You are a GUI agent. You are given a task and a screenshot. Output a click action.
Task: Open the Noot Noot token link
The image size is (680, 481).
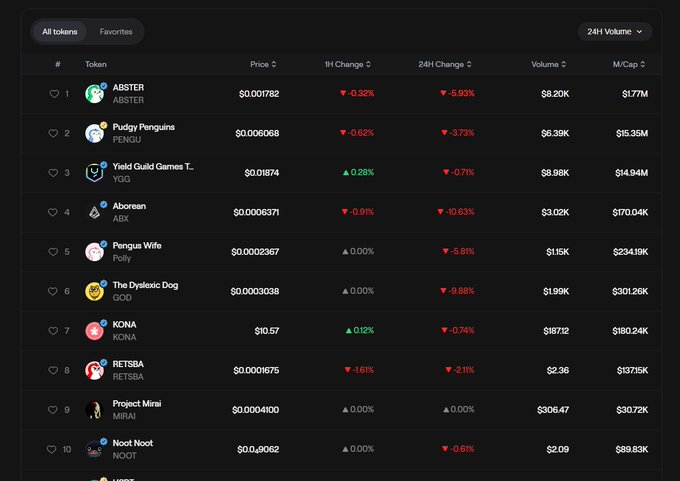coord(133,443)
